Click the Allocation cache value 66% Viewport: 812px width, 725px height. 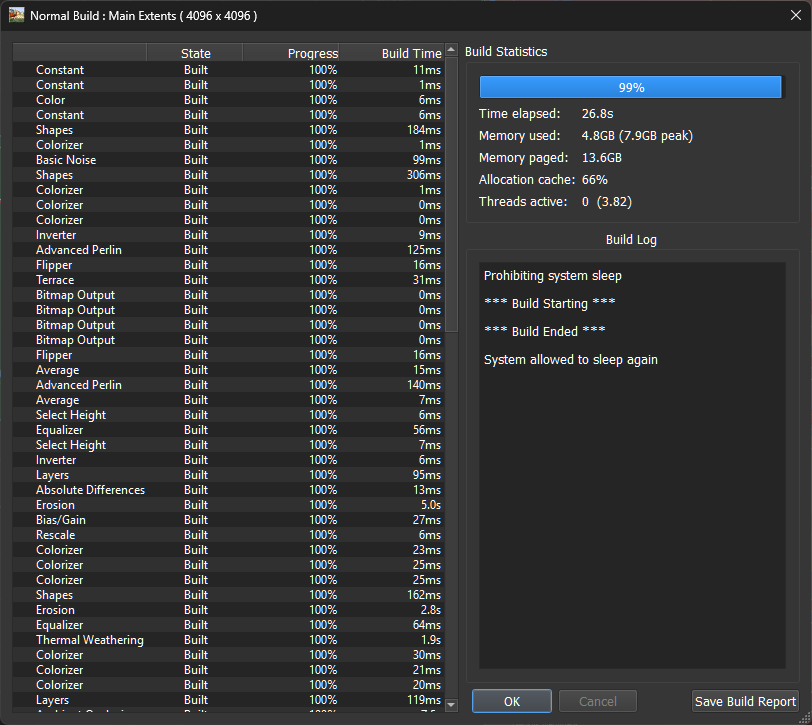(594, 180)
